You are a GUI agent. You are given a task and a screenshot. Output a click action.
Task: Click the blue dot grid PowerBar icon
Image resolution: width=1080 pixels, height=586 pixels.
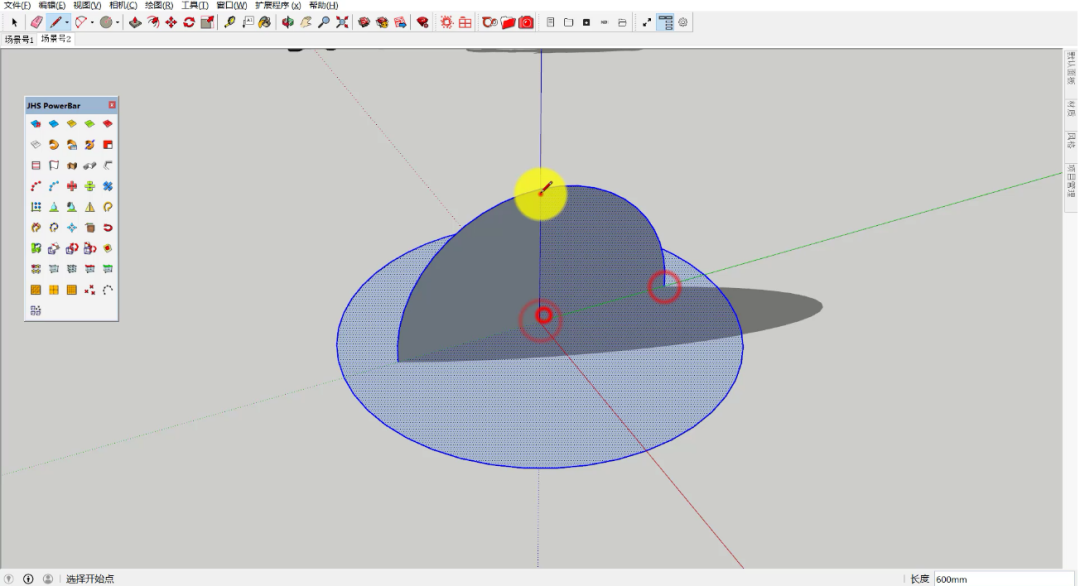[x=36, y=207]
